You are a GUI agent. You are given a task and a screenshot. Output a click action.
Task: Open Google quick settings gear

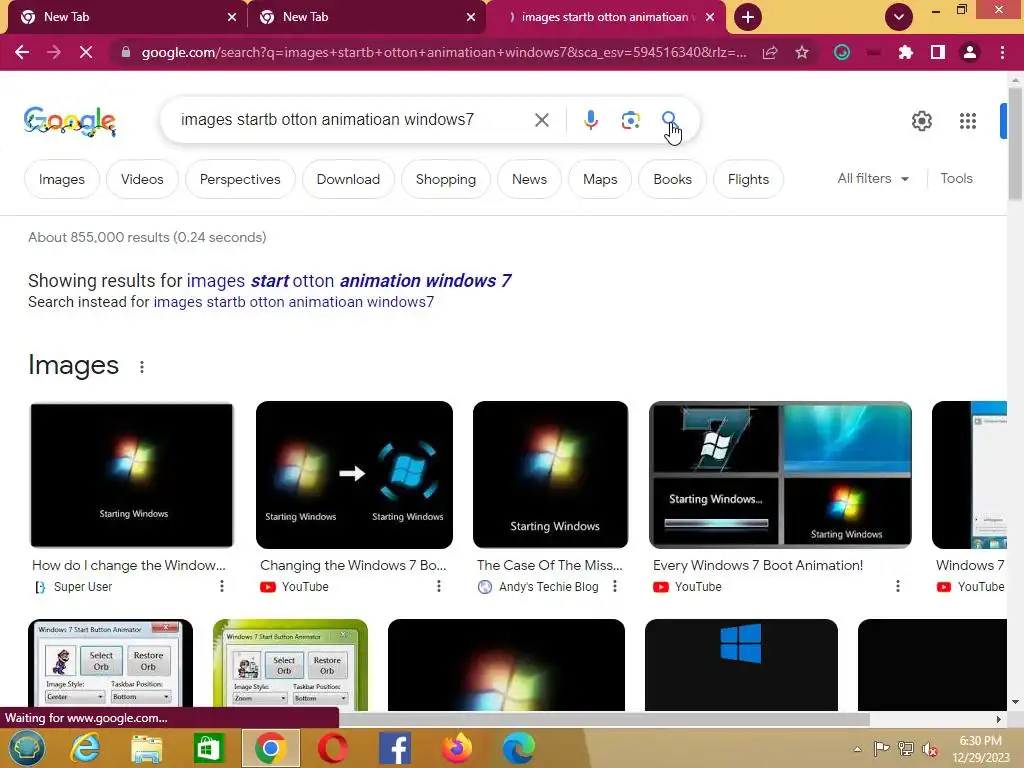click(x=921, y=121)
